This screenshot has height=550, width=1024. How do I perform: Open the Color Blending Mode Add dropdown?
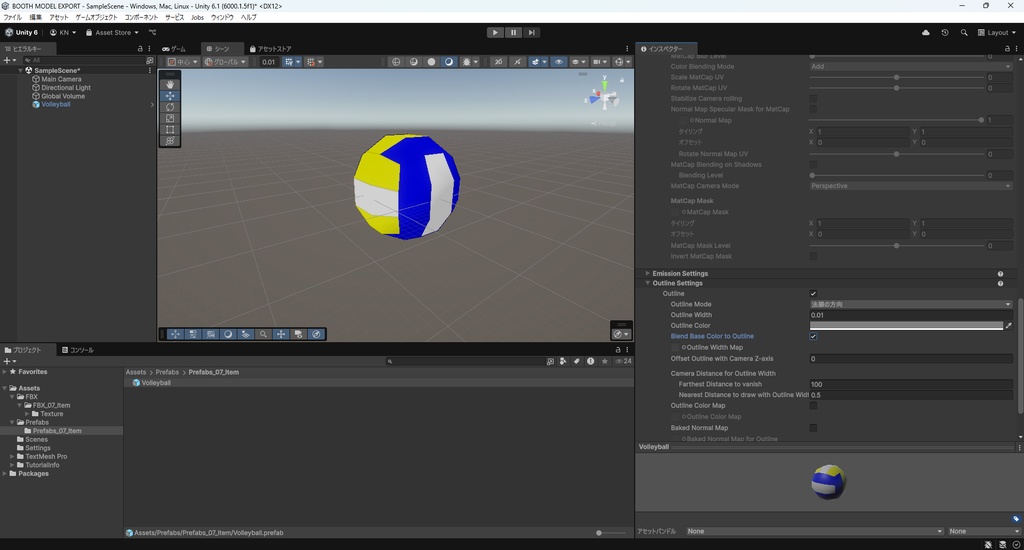911,67
